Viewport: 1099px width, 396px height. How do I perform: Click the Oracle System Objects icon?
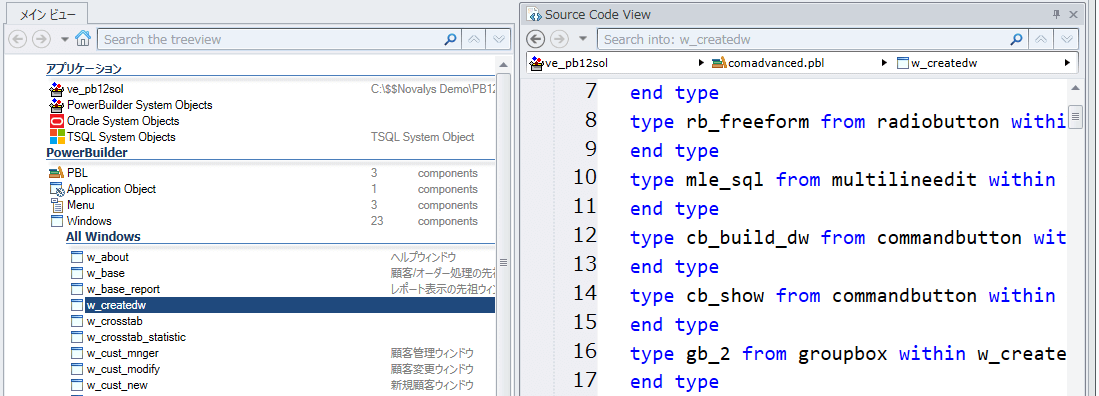57,121
